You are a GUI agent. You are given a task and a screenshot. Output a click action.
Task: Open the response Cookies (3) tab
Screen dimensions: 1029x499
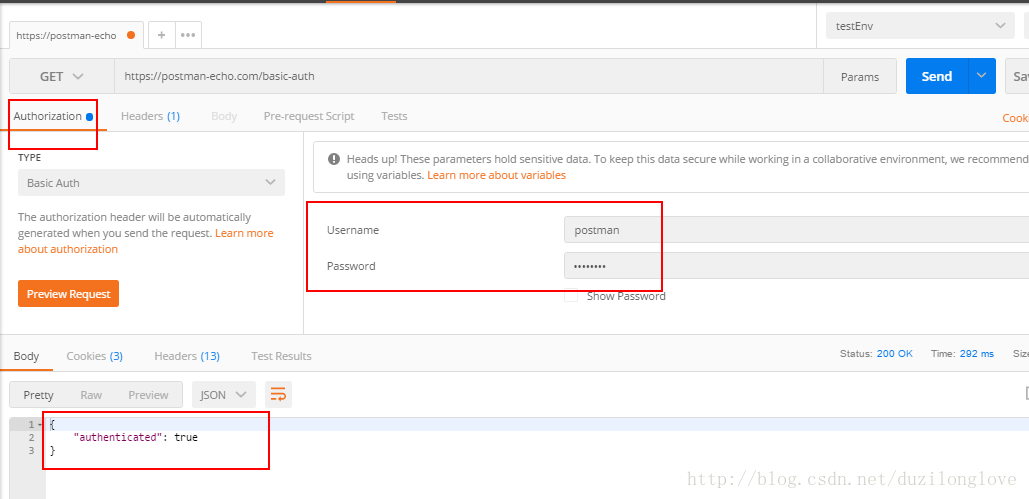(94, 356)
